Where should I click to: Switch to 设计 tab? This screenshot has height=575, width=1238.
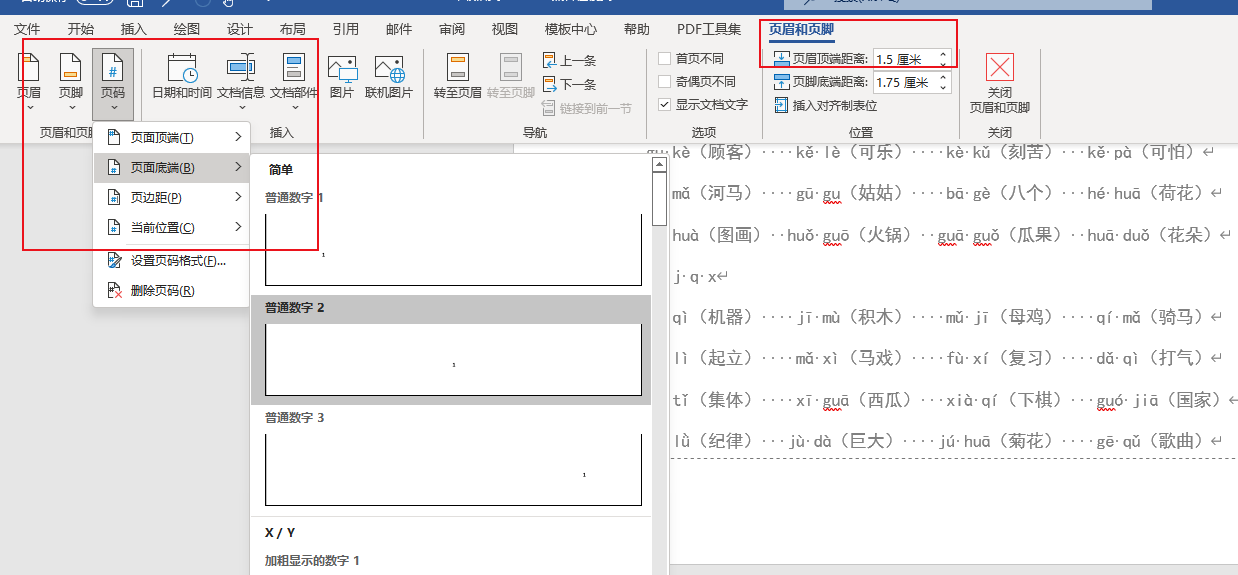click(240, 29)
